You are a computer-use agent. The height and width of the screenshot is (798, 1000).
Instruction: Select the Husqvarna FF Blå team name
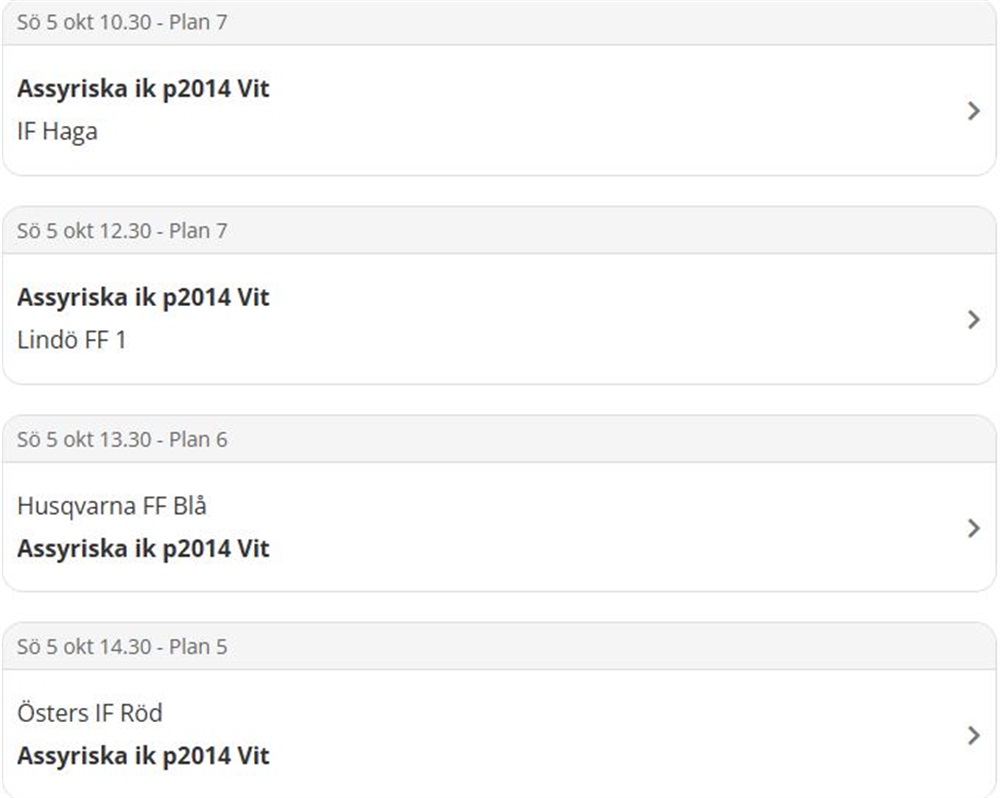point(112,506)
